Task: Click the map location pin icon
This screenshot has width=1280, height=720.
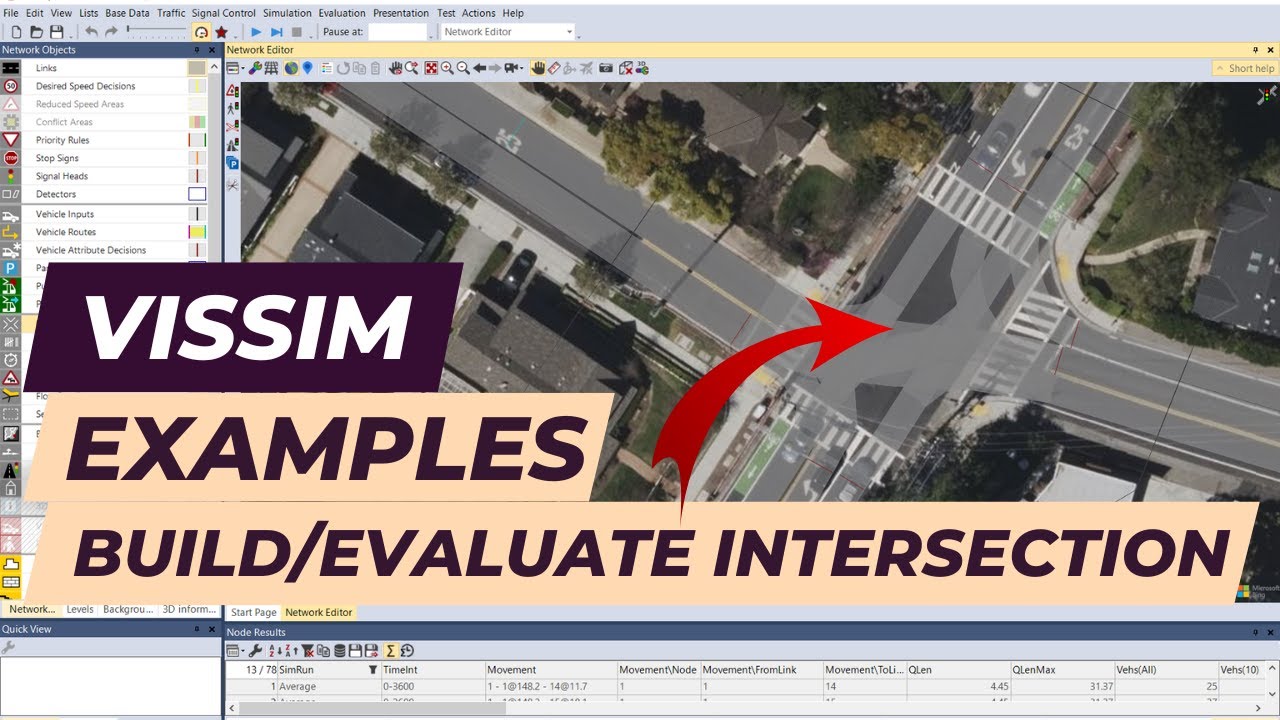Action: point(307,68)
